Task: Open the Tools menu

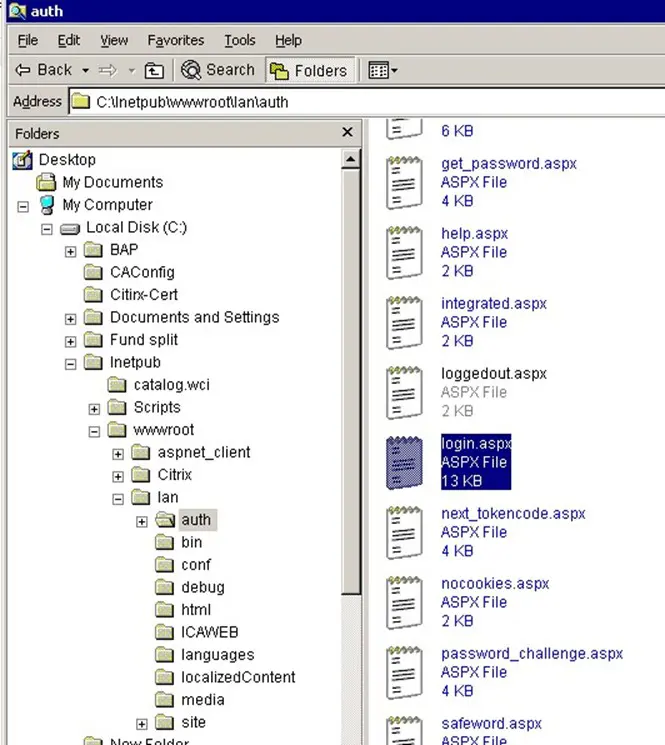Action: pos(239,40)
